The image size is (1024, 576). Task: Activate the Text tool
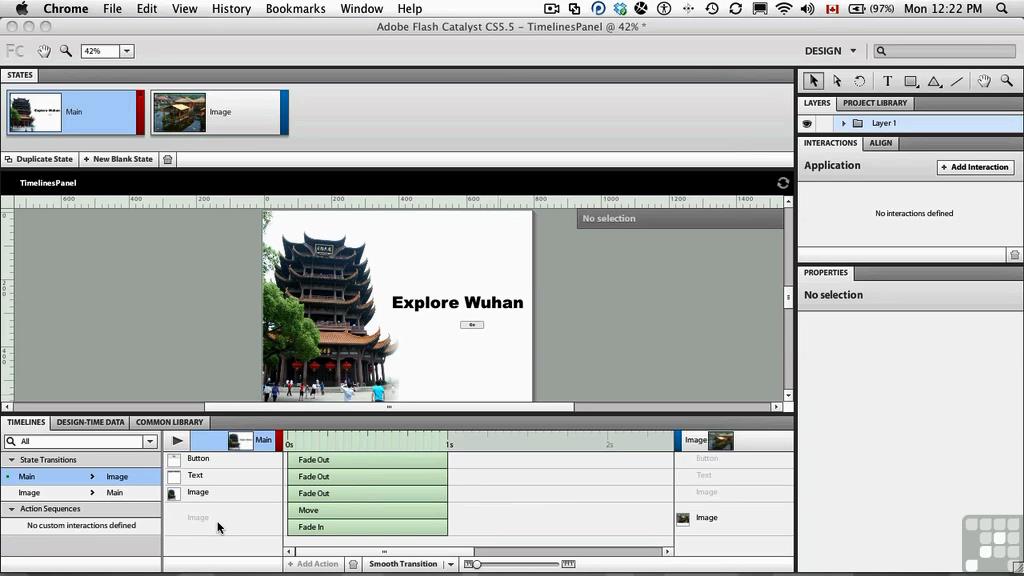point(887,81)
